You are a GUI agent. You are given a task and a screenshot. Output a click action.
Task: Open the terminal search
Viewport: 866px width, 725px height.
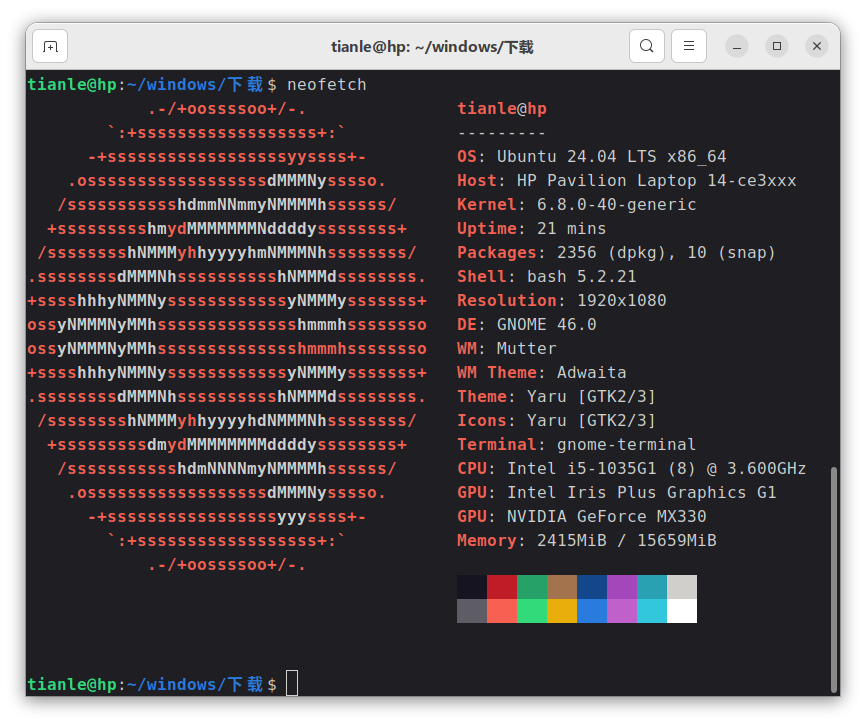647,46
